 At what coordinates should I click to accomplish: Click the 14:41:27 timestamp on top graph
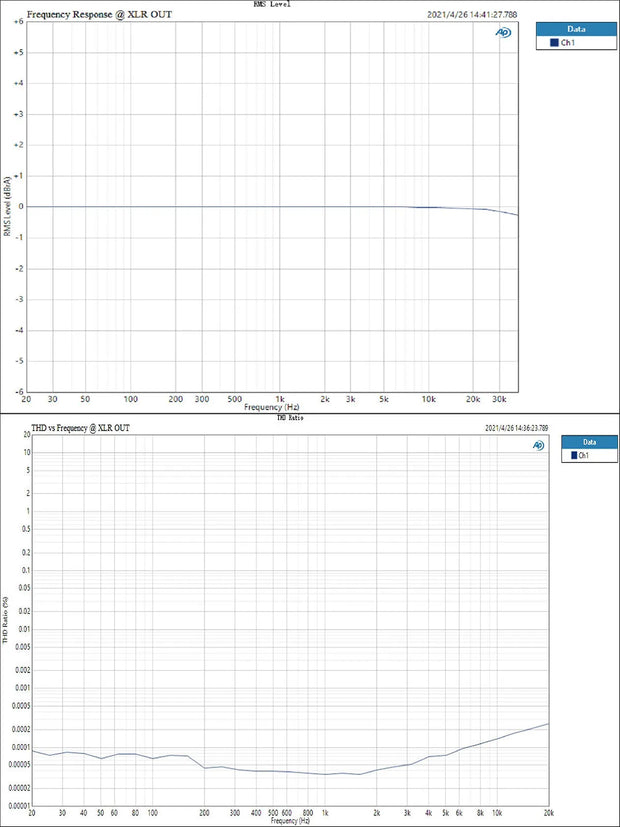(473, 15)
